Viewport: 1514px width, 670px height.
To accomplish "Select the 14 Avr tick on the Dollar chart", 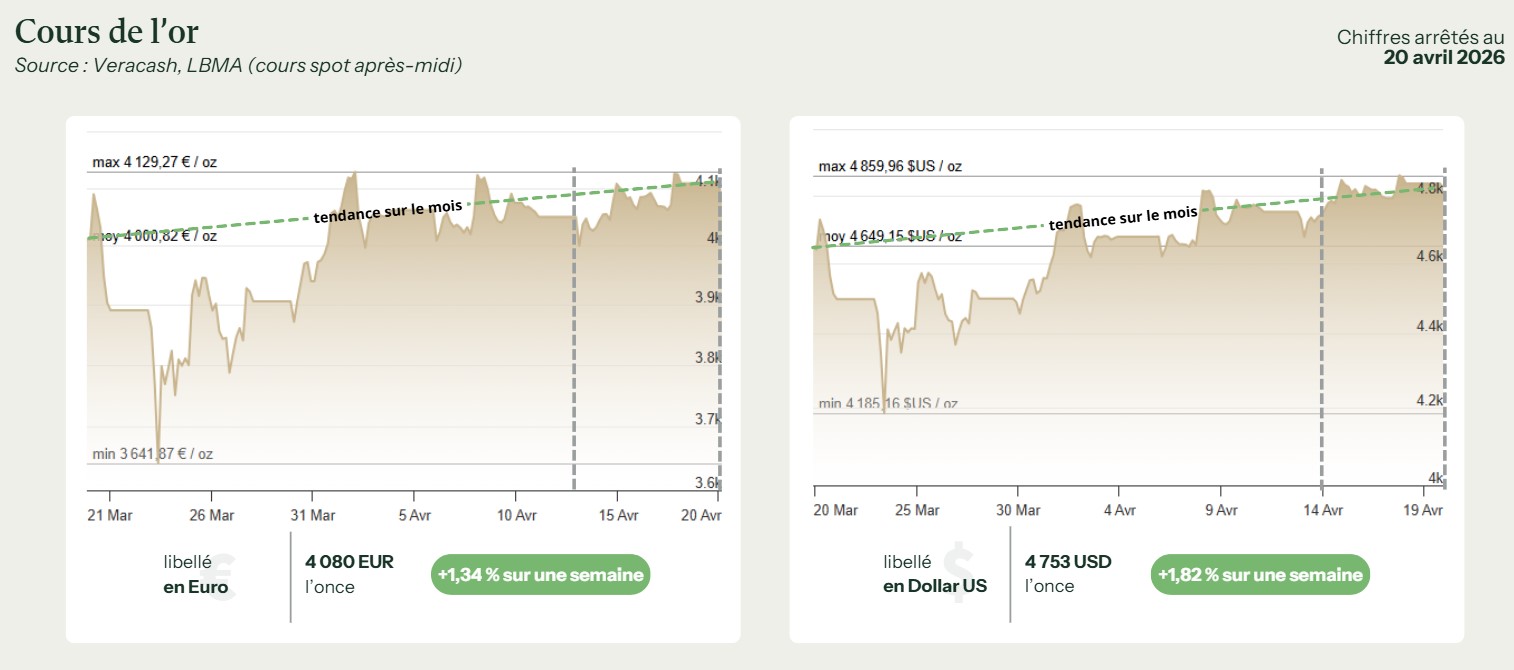I will 1323,510.
